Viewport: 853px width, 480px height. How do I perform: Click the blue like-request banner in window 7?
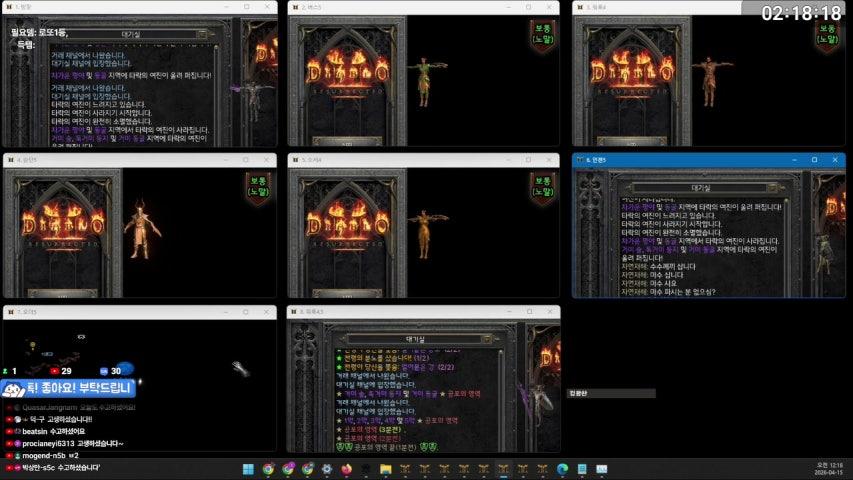point(68,388)
